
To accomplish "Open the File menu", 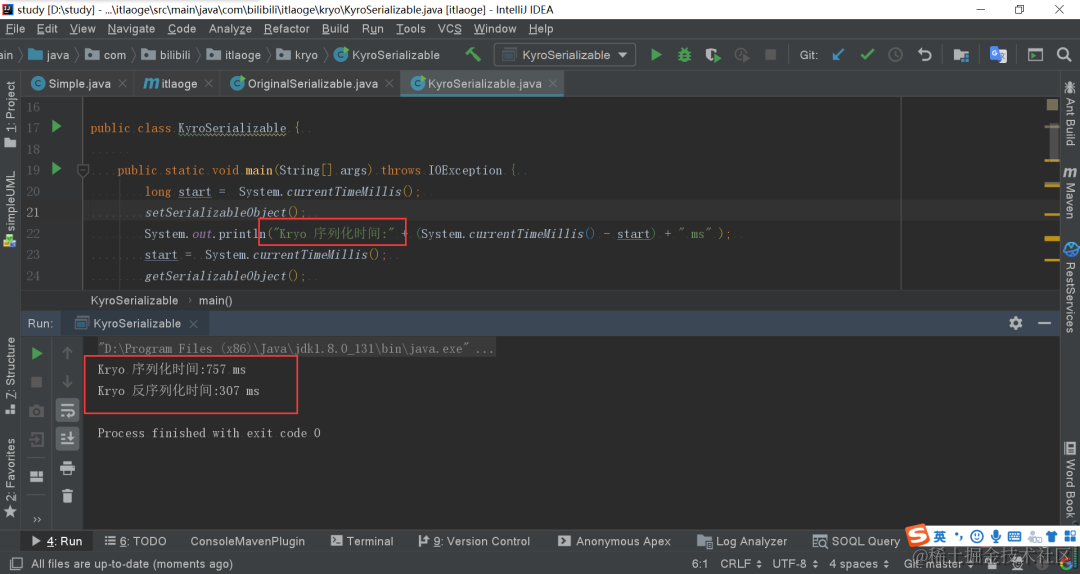I will coord(15,29).
